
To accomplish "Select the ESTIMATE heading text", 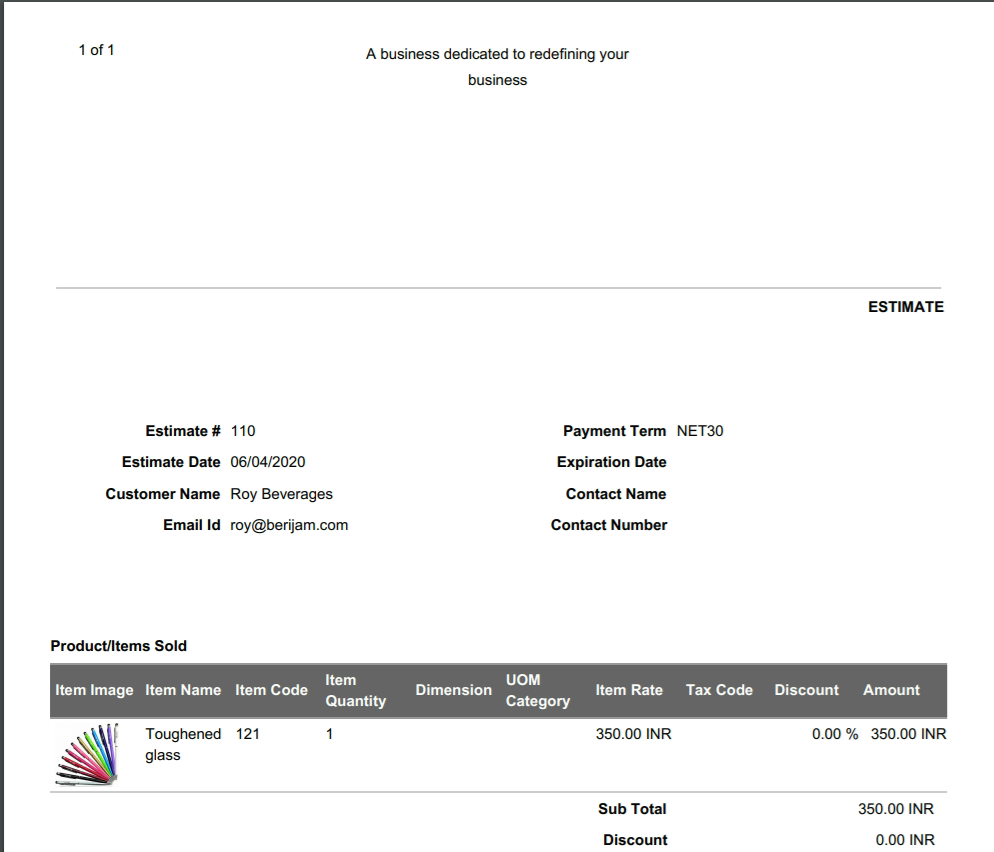I will coord(906,307).
